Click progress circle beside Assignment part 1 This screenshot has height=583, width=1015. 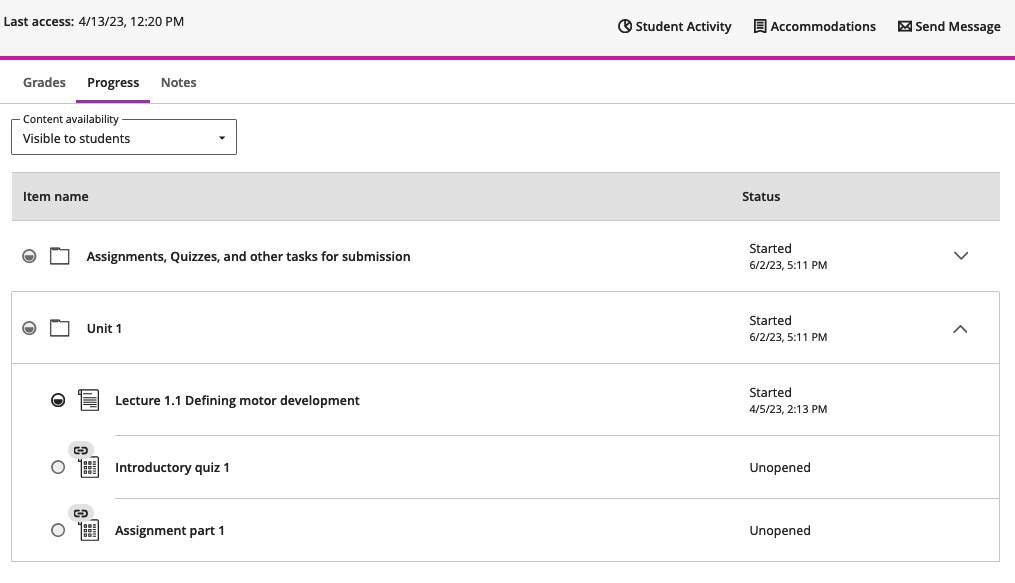pos(58,530)
